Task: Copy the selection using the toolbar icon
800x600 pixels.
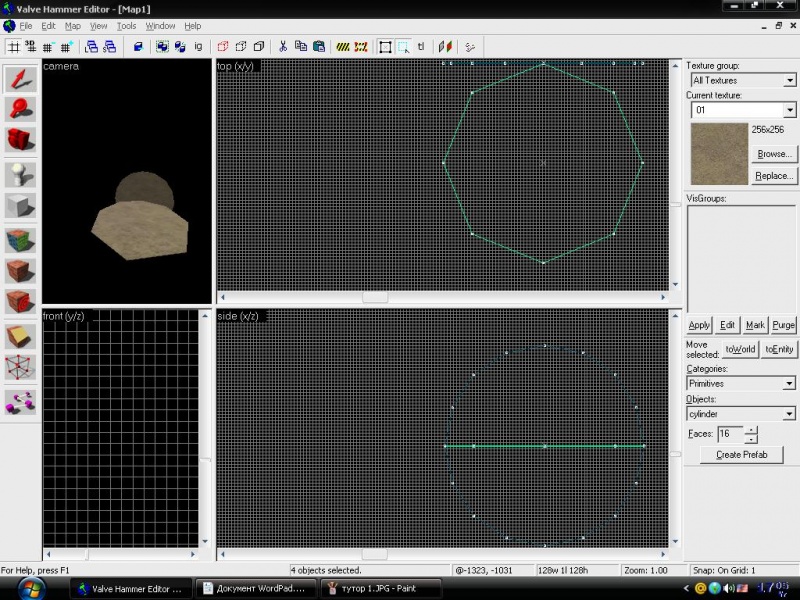Action: point(301,47)
